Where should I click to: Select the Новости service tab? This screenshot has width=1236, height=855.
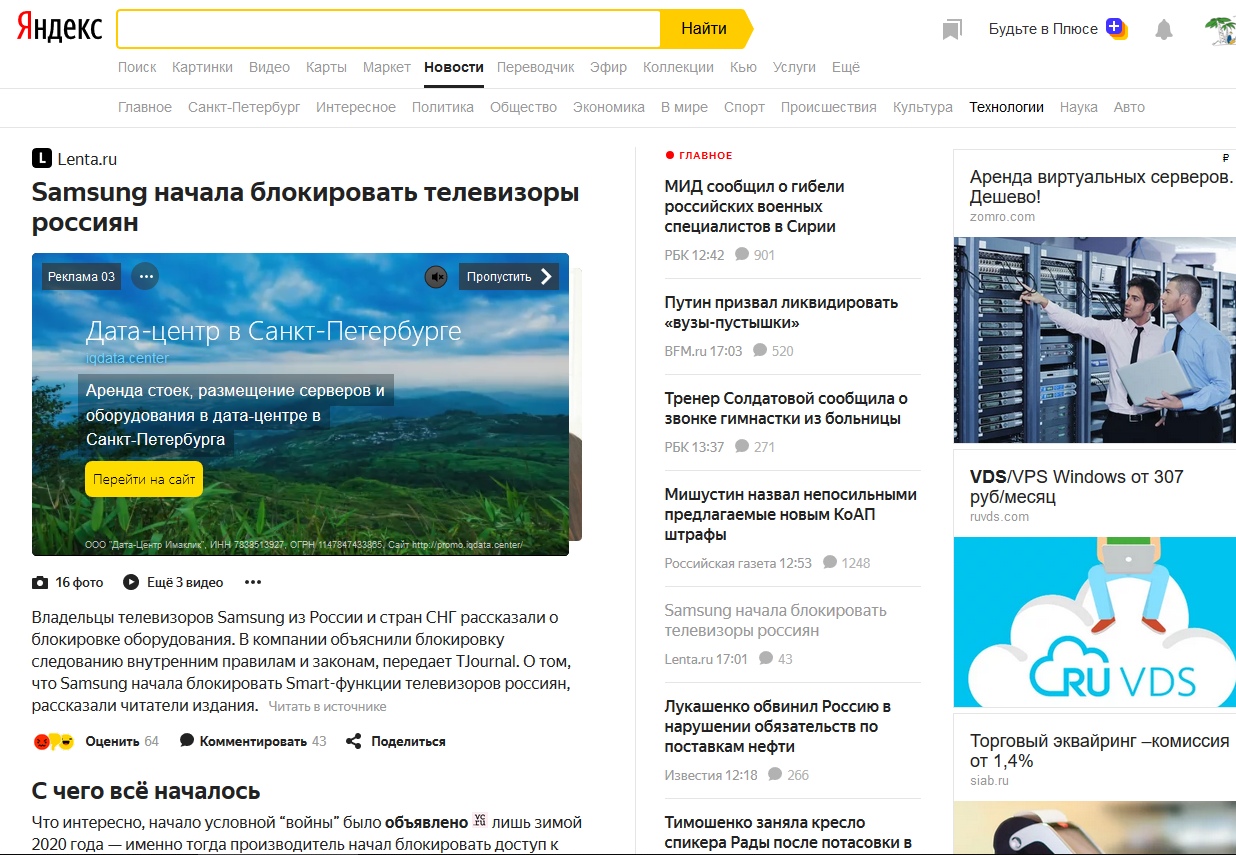click(x=454, y=67)
